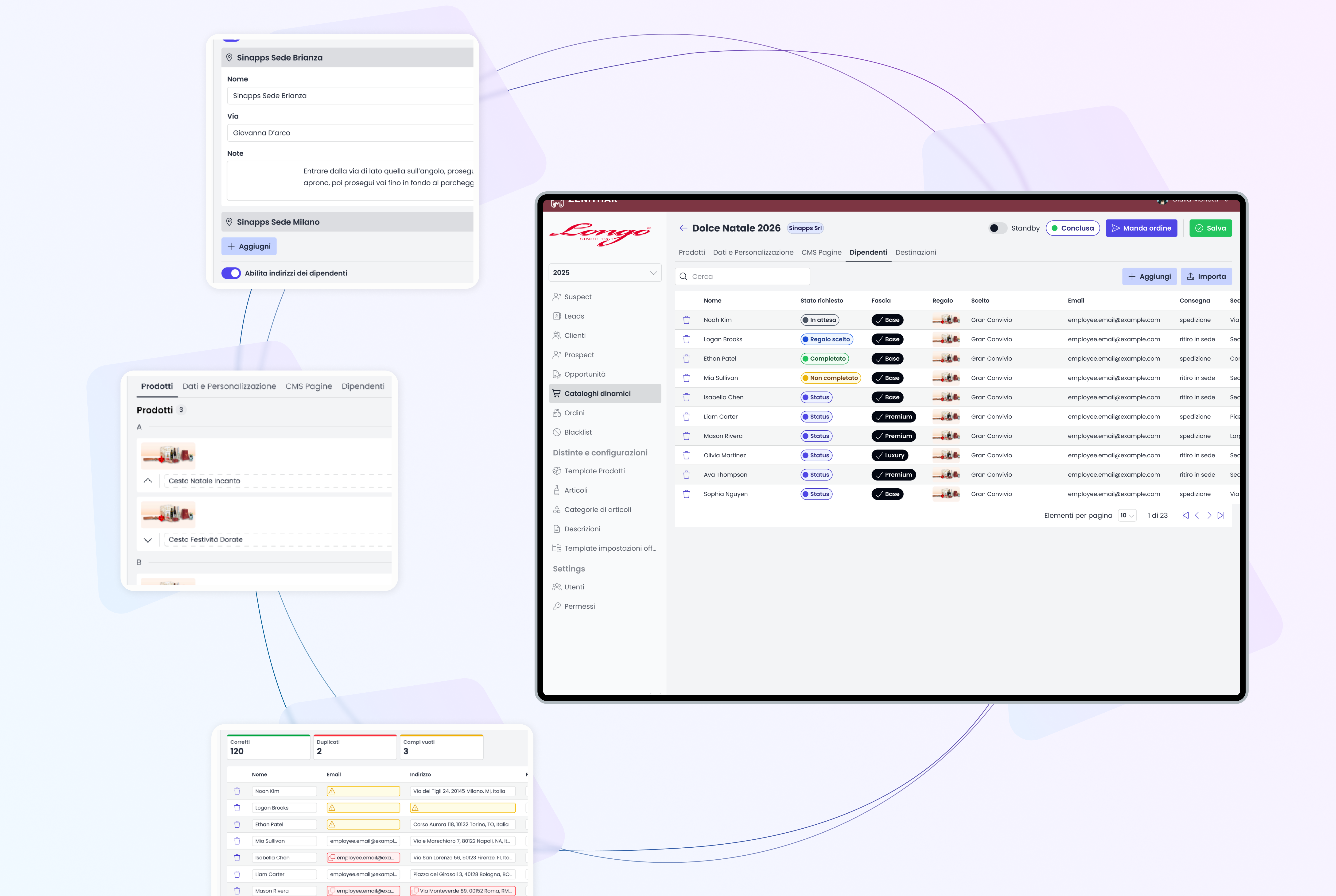Screen dimensions: 1336x896
Task: Toggle Premium fascia for Liam Carter
Action: coord(893,417)
